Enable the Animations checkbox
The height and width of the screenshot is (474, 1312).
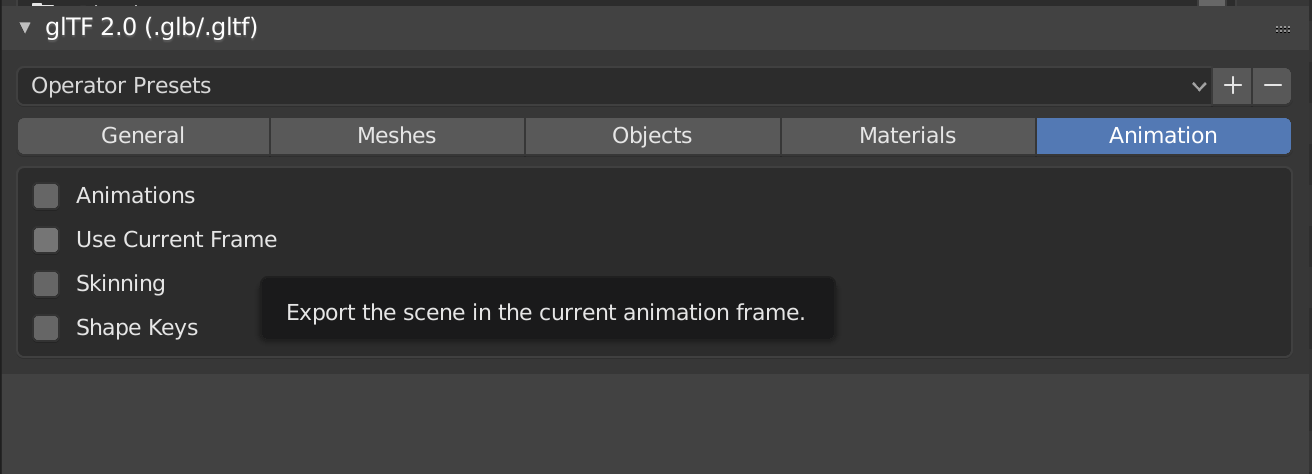pos(46,196)
